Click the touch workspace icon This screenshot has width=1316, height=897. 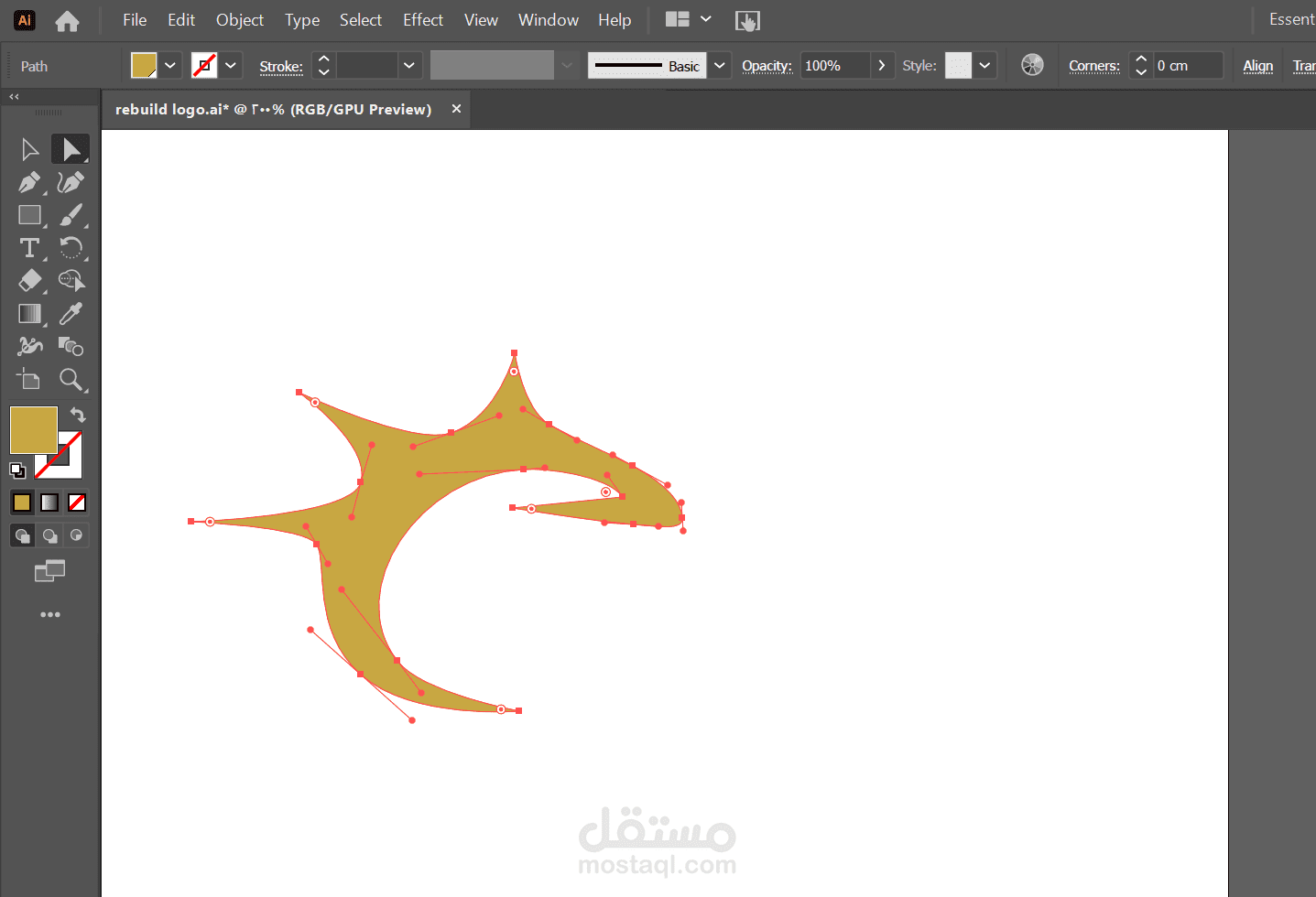pos(747,20)
